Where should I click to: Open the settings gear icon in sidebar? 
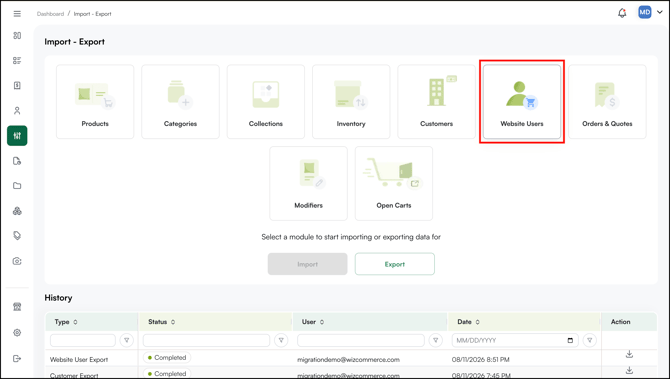point(17,332)
